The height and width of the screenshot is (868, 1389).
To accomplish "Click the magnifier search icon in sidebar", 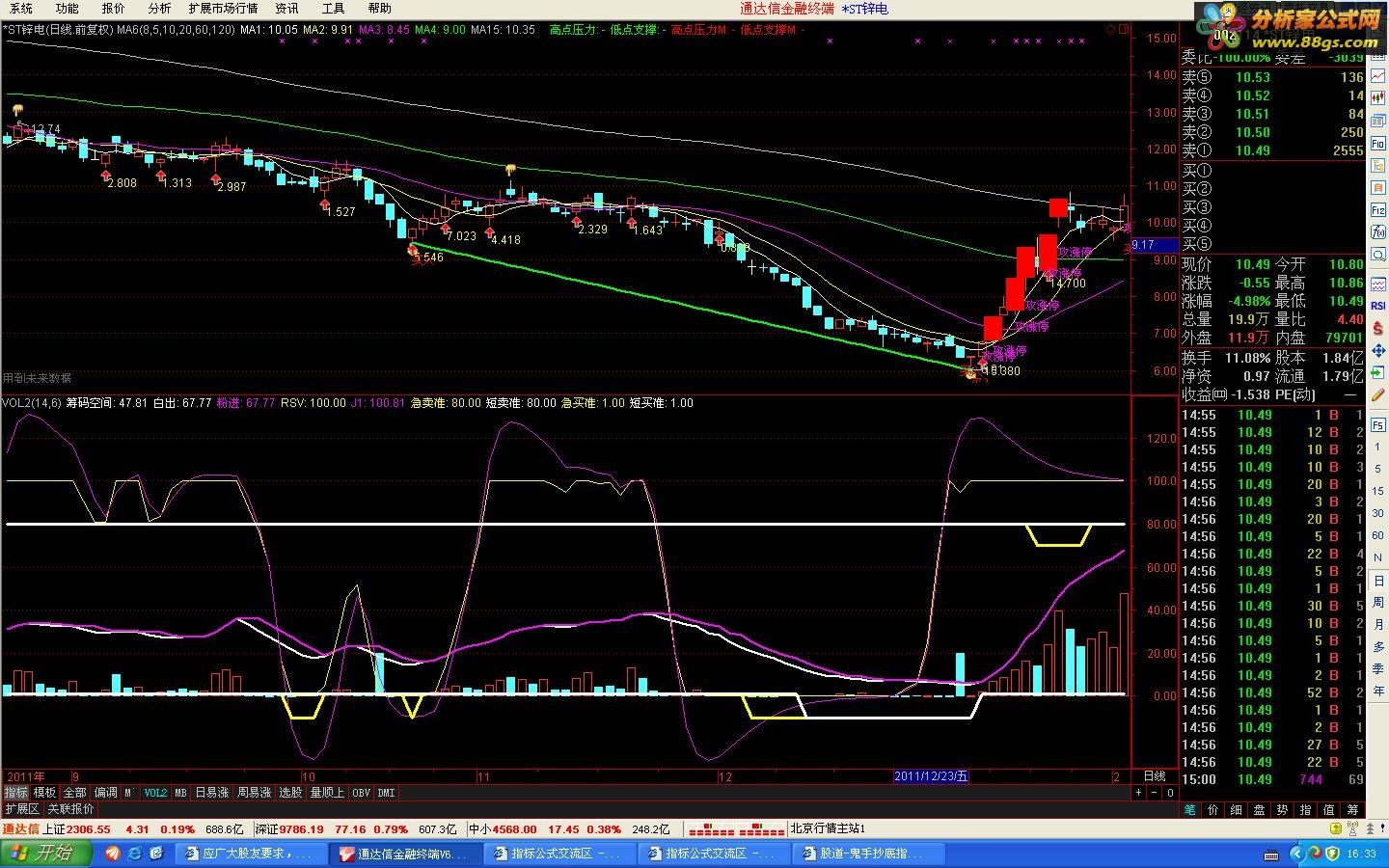I will pos(1378,254).
